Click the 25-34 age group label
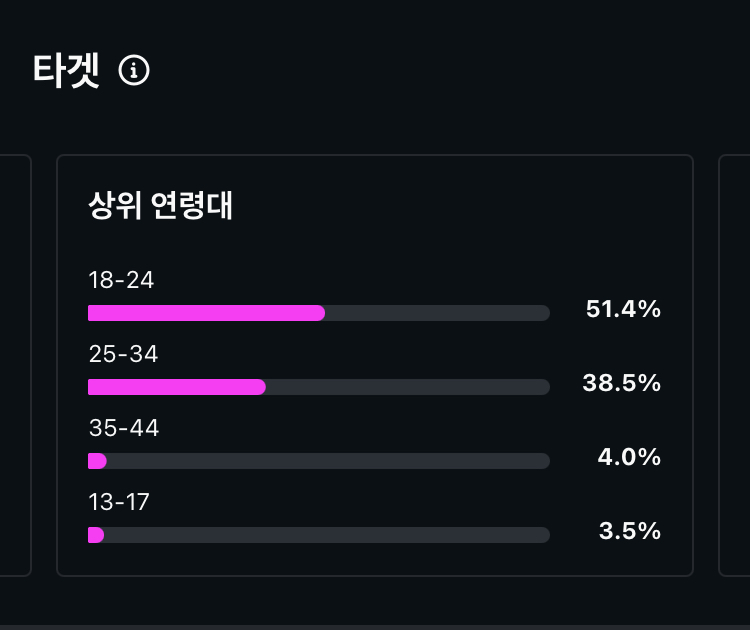Image resolution: width=750 pixels, height=630 pixels. 123,354
